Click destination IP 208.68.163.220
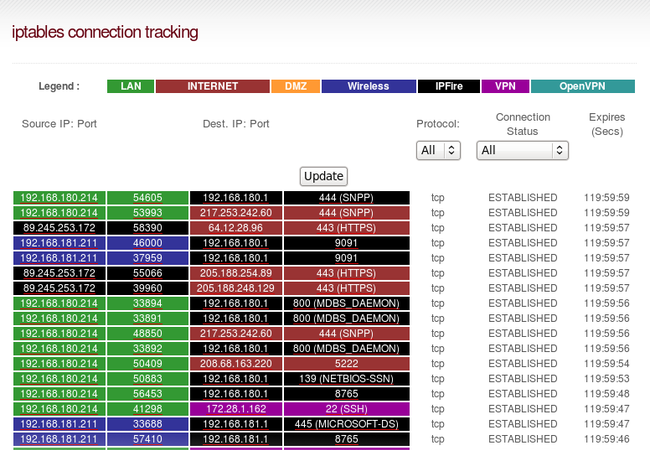The image size is (650, 450). tap(236, 364)
